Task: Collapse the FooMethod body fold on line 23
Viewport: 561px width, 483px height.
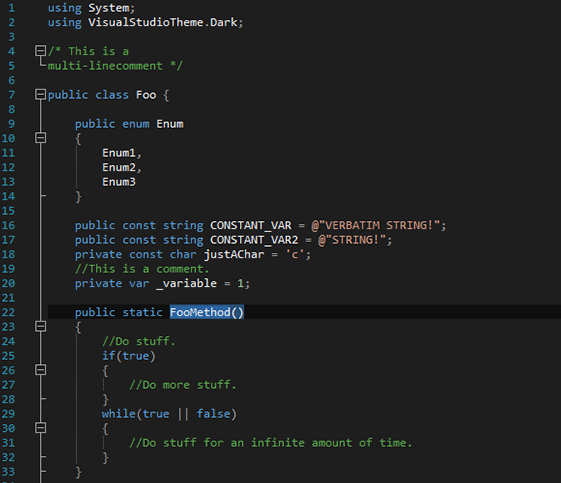Action: (40, 326)
